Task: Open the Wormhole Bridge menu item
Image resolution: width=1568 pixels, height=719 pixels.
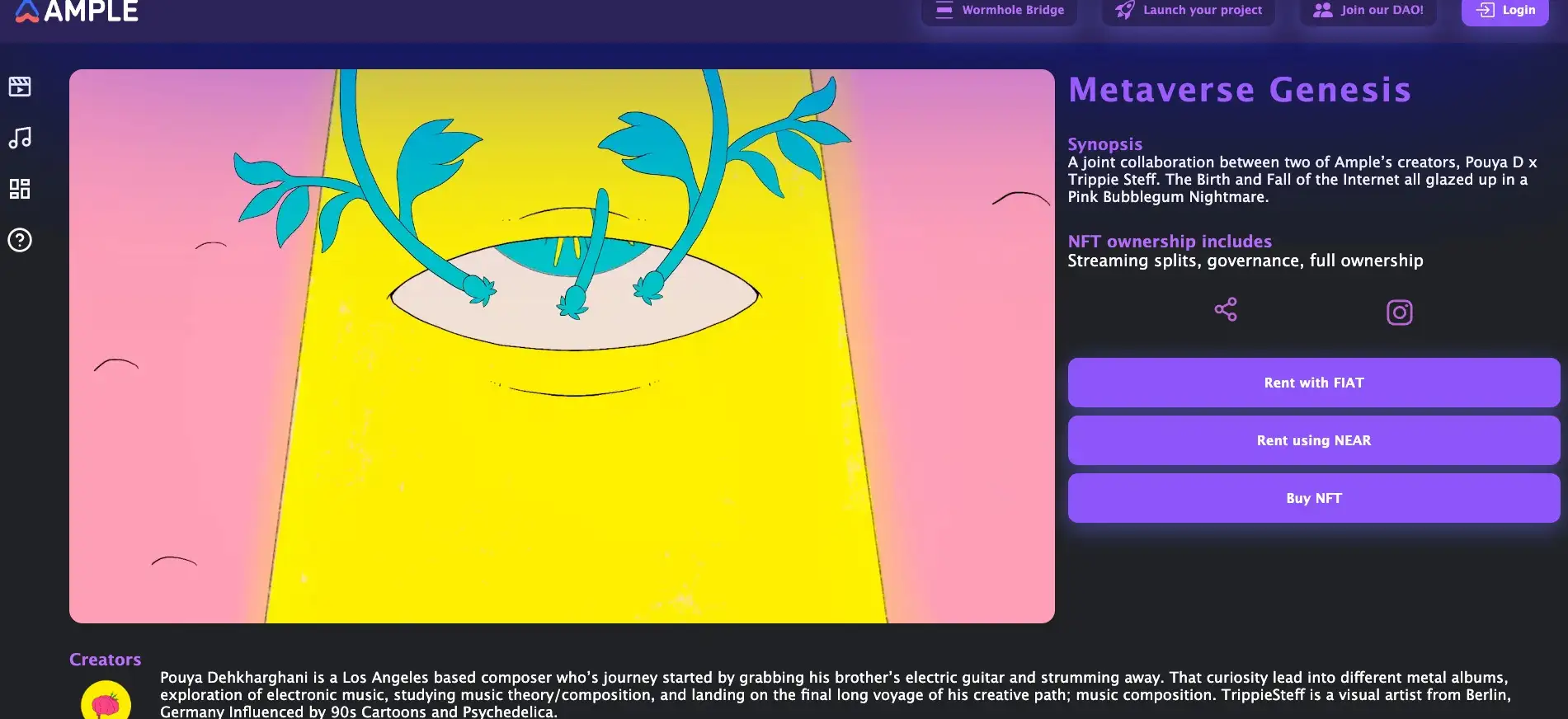Action: pos(1000,11)
